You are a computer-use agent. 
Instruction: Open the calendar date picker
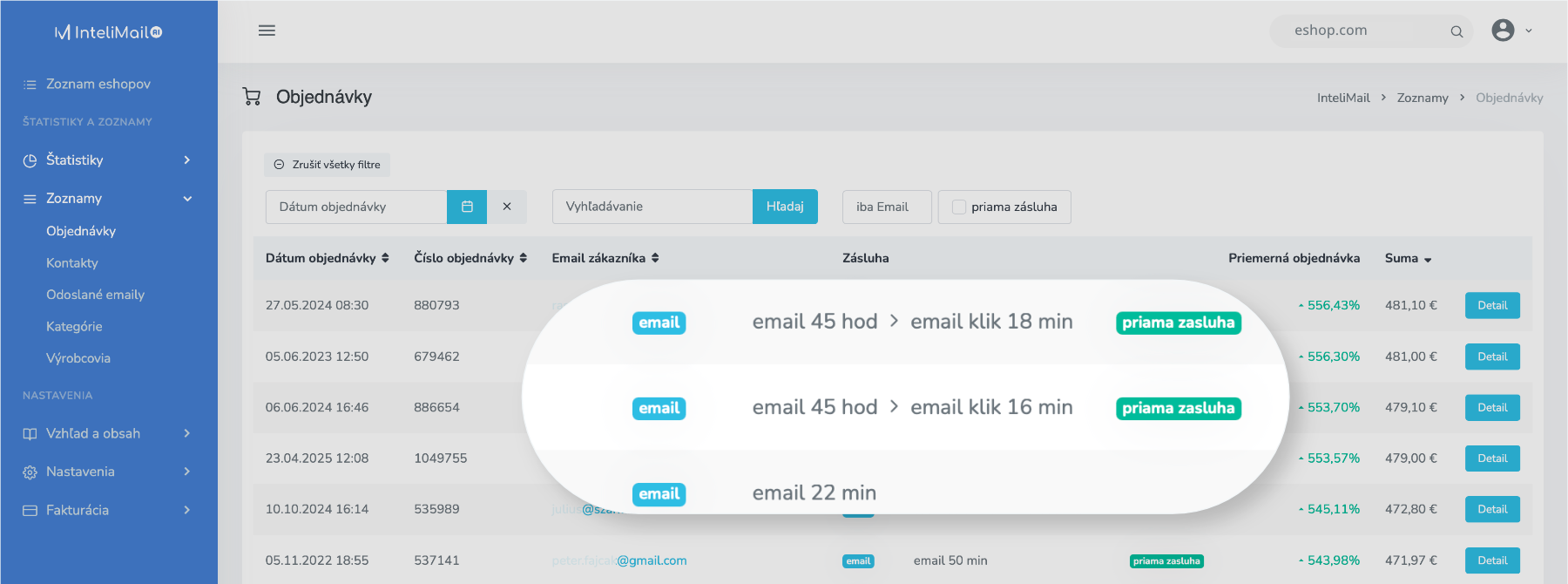click(467, 207)
